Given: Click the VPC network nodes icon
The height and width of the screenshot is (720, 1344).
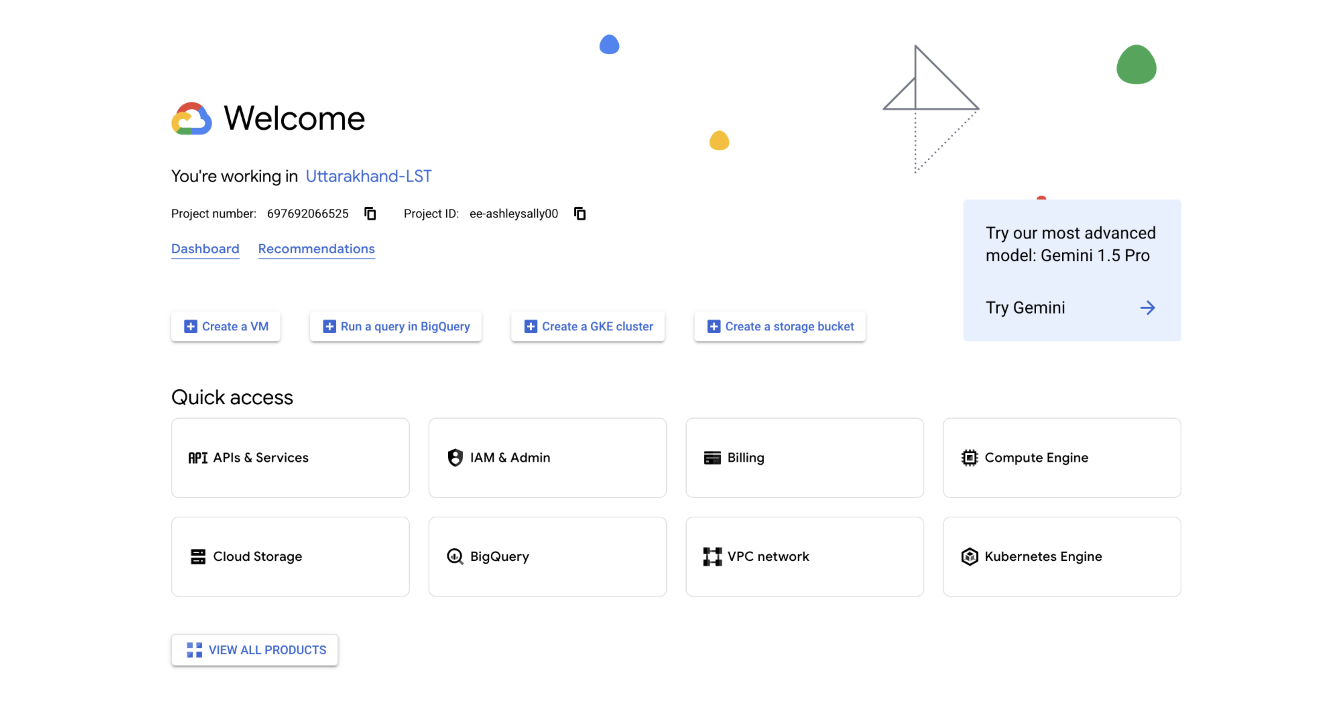Looking at the screenshot, I should point(712,557).
